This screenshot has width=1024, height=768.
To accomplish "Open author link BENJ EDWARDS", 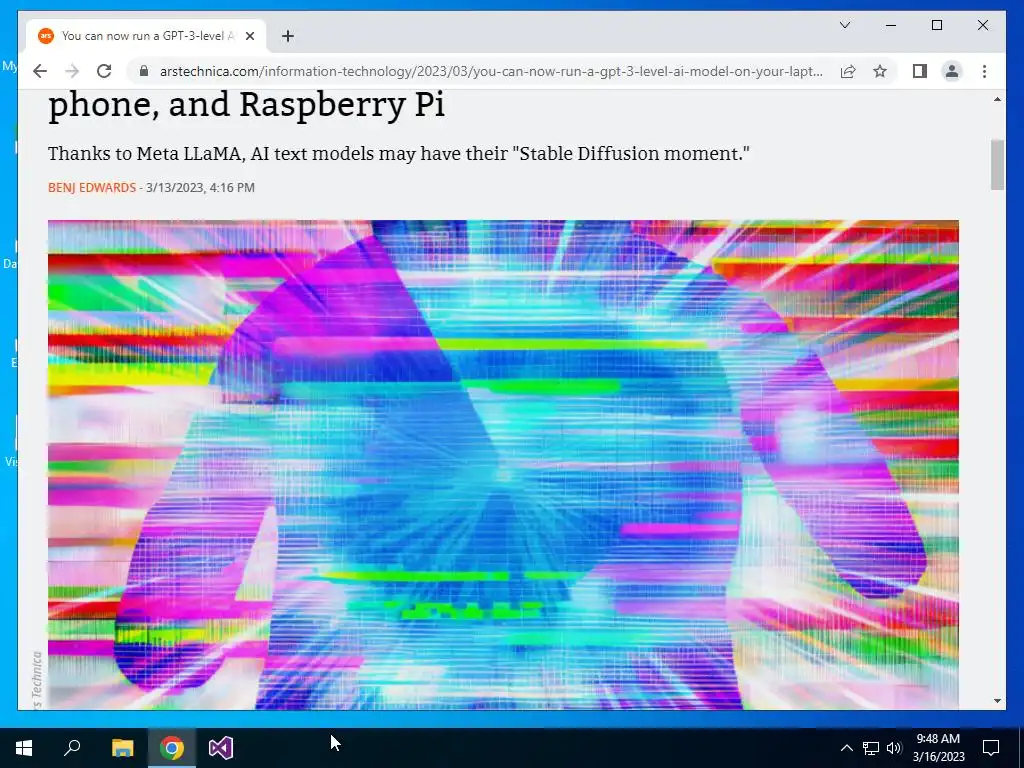I will coord(92,187).
